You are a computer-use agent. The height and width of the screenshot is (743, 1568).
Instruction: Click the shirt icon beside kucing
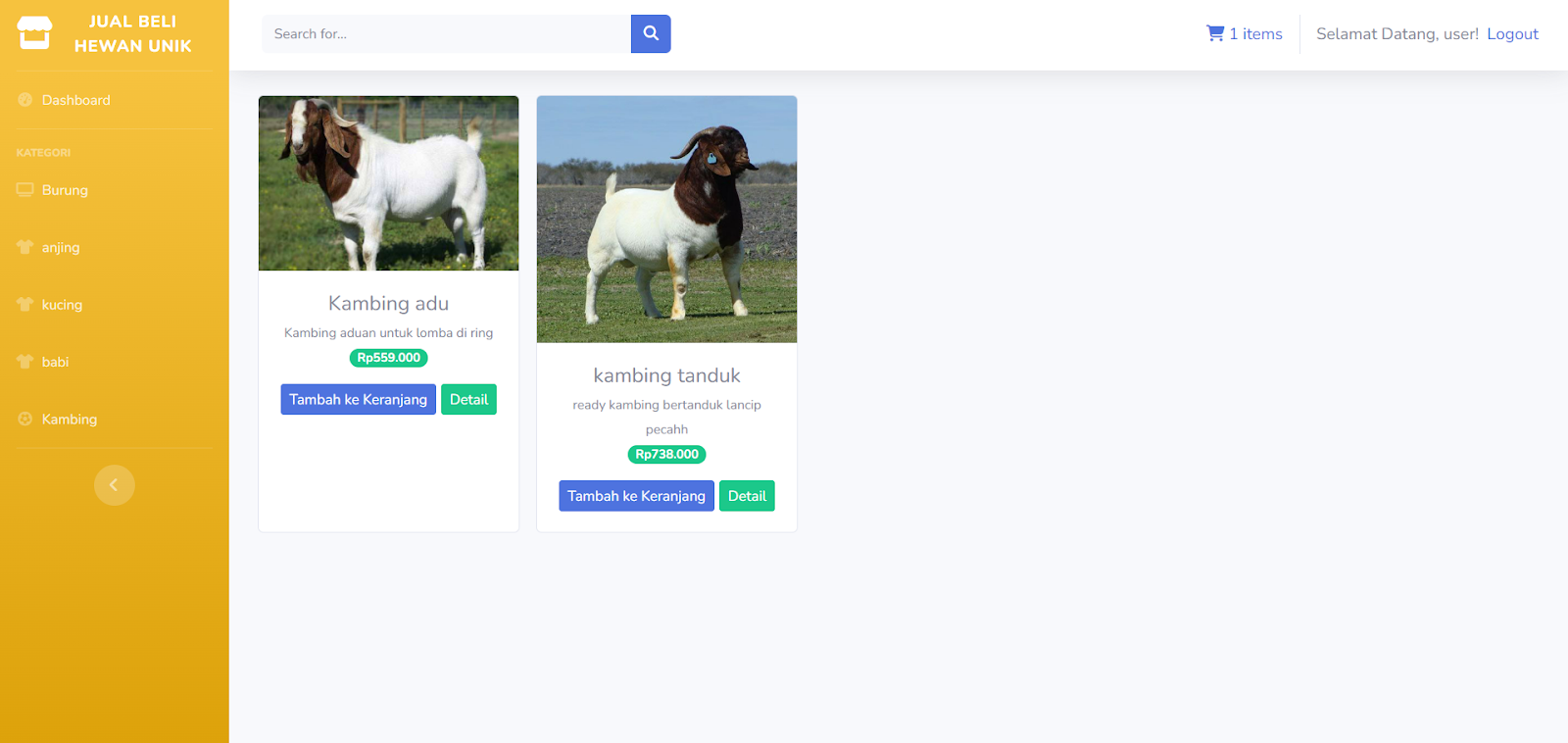(x=25, y=304)
